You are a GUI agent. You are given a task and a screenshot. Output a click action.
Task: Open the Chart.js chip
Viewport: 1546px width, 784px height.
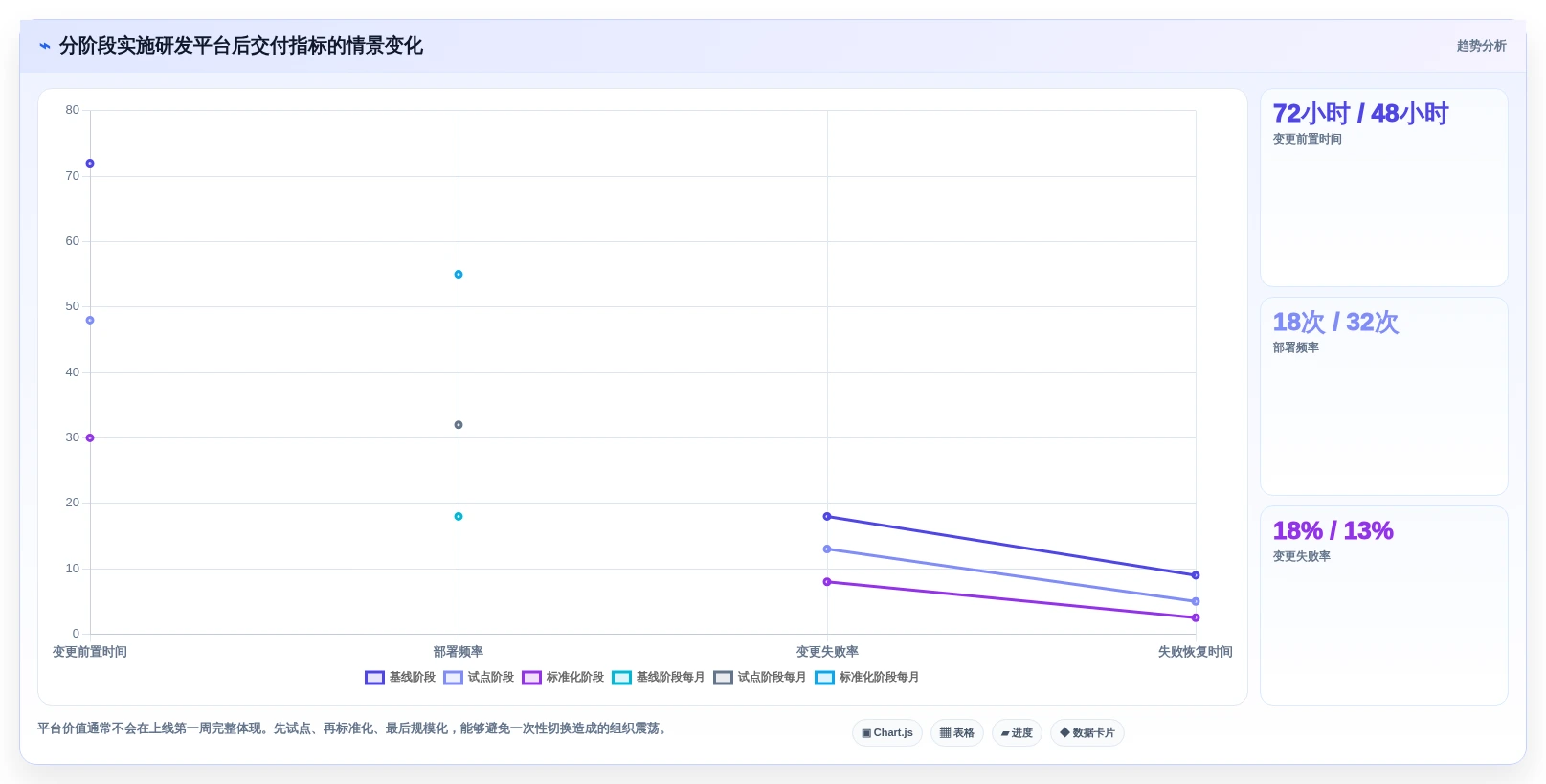(887, 733)
